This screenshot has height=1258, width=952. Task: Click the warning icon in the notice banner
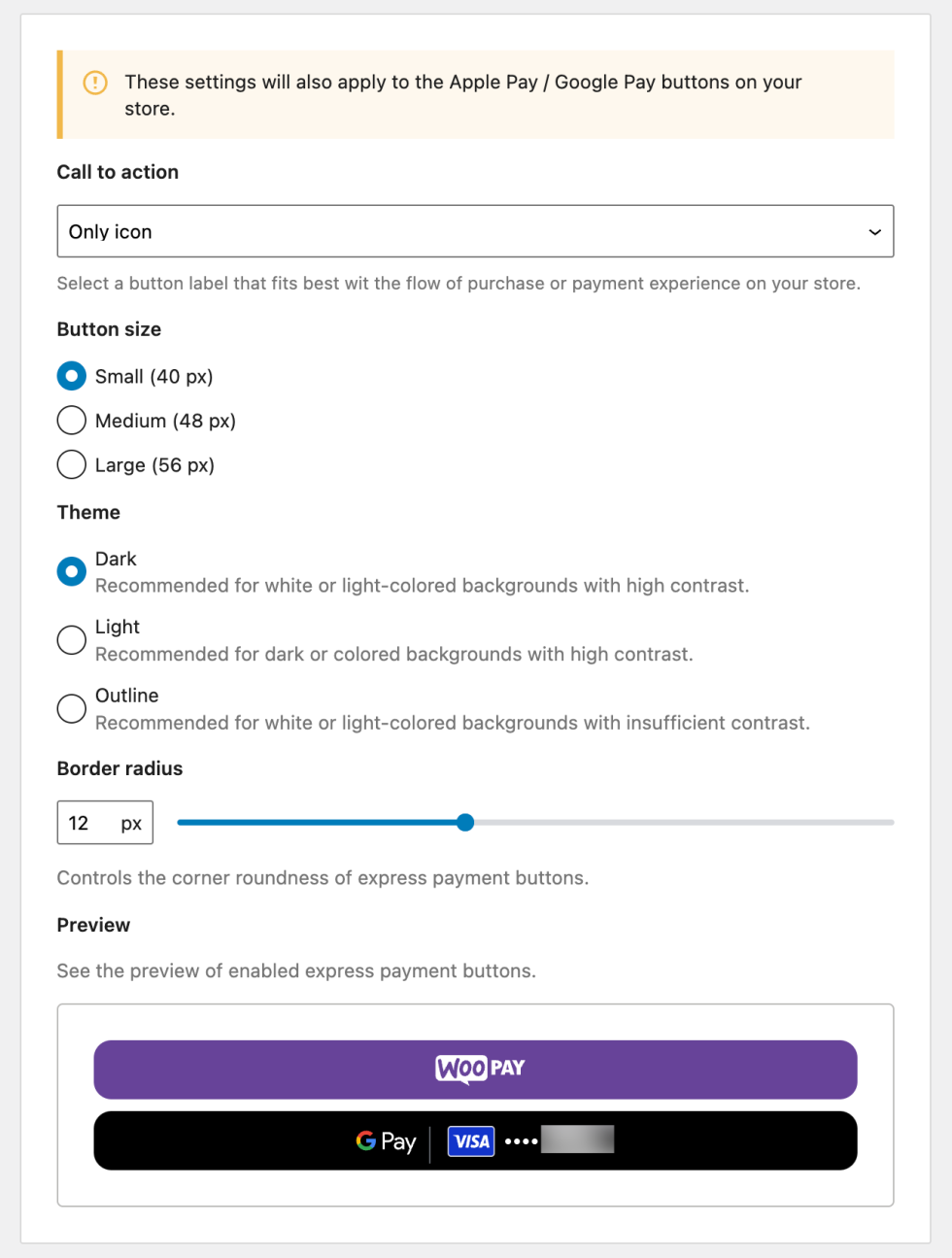[x=95, y=83]
